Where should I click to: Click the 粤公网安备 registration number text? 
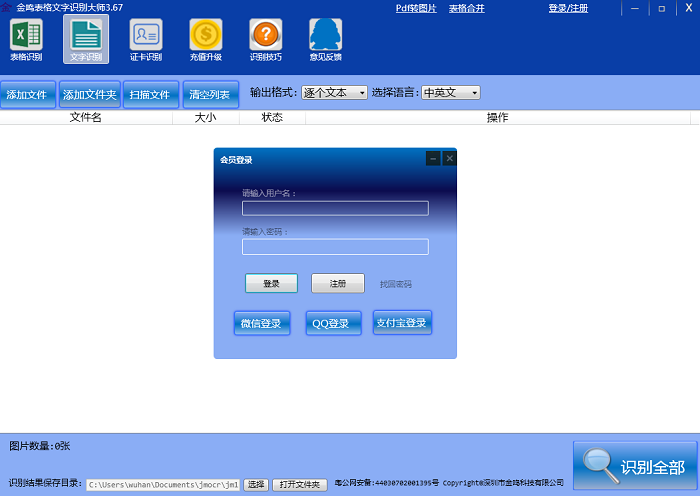pyautogui.click(x=387, y=483)
